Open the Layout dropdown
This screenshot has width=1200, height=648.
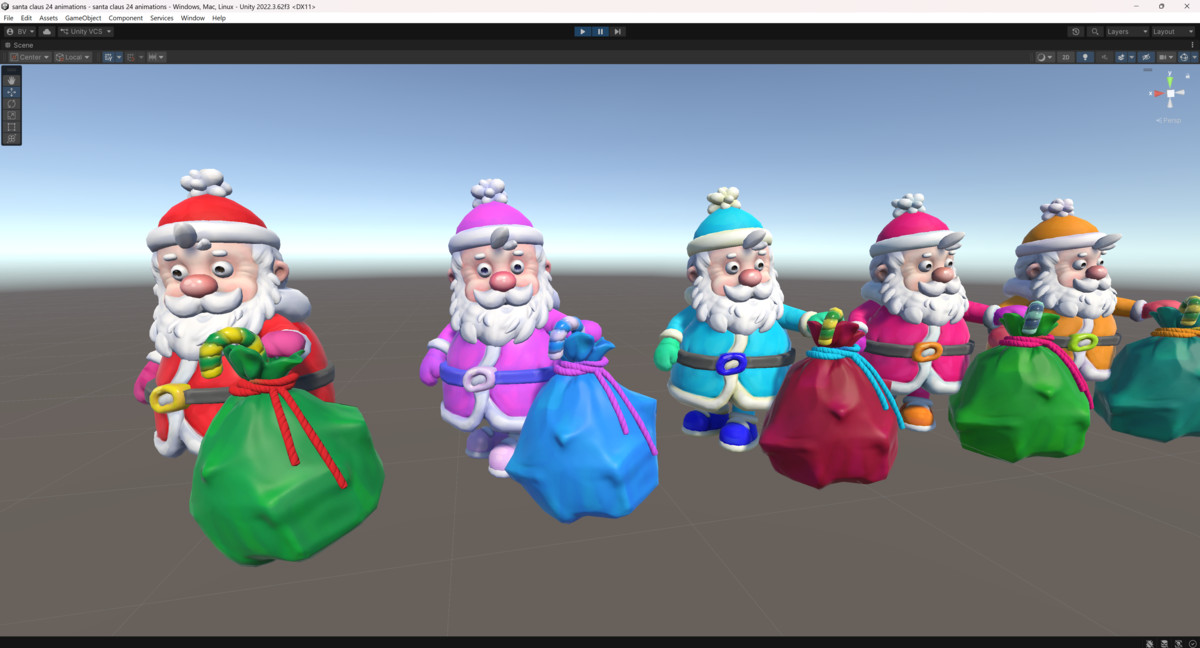point(1171,31)
